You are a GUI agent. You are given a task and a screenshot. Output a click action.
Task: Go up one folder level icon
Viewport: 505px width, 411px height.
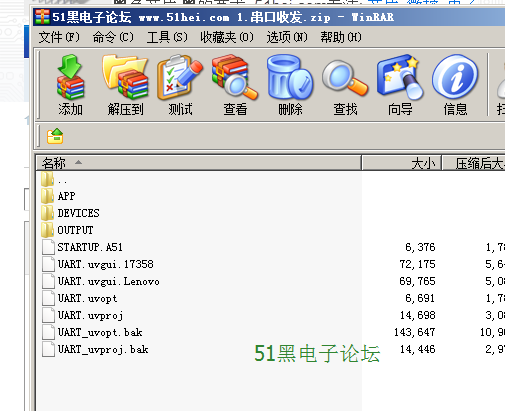pyautogui.click(x=55, y=136)
